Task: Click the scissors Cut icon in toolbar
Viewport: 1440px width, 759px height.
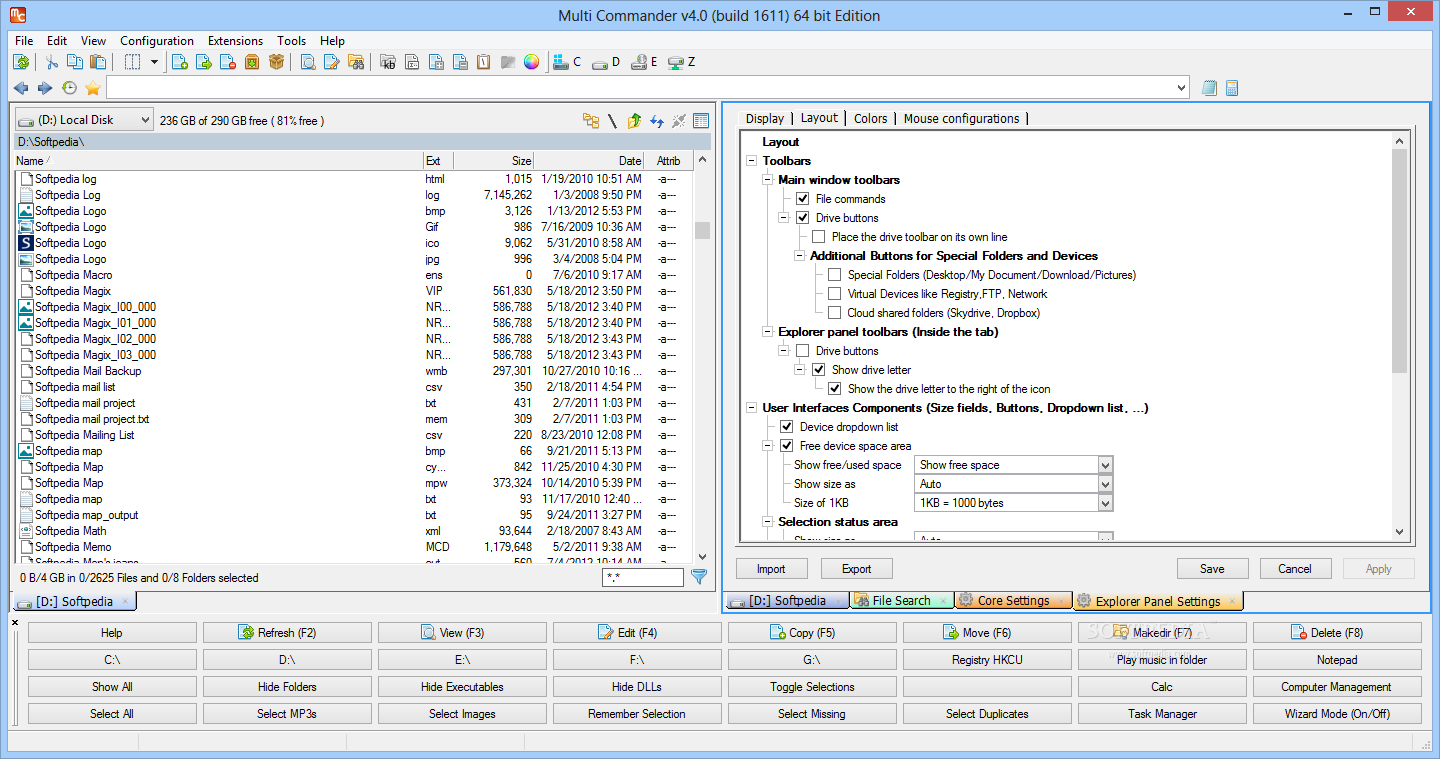Action: [52, 62]
